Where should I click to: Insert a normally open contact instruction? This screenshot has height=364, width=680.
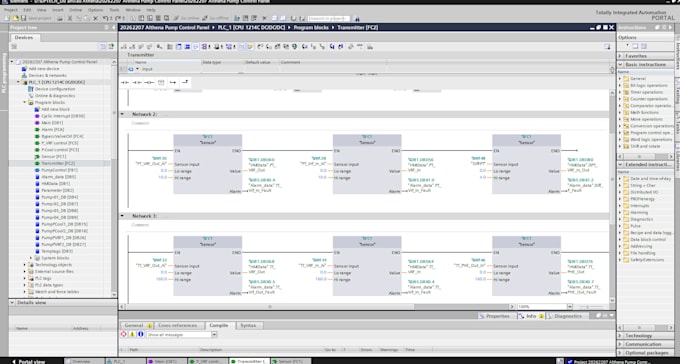tap(125, 82)
